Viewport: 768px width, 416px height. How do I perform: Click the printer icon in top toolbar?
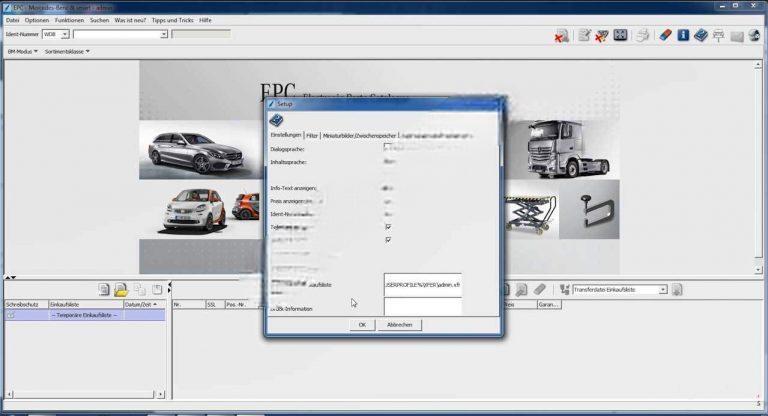(x=643, y=35)
